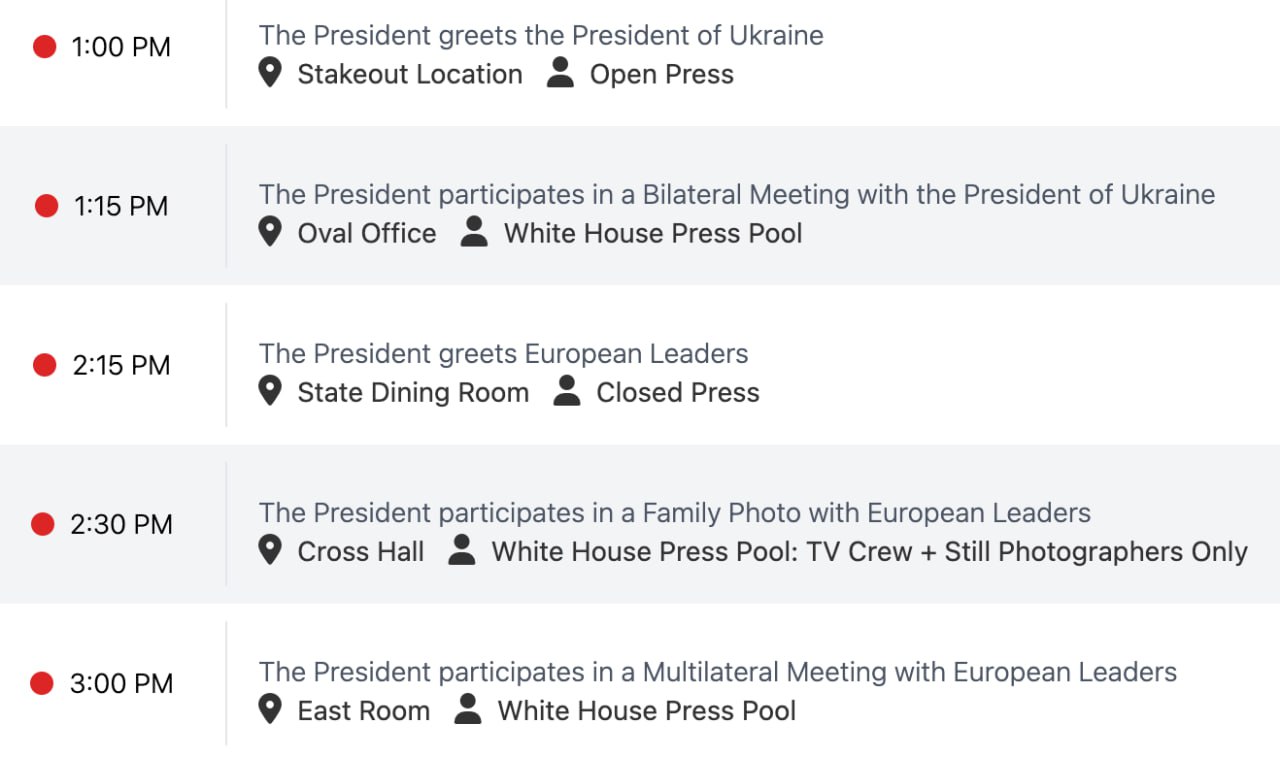
Task: Open the Multilateral Meeting with European Leaders event
Action: pos(717,672)
